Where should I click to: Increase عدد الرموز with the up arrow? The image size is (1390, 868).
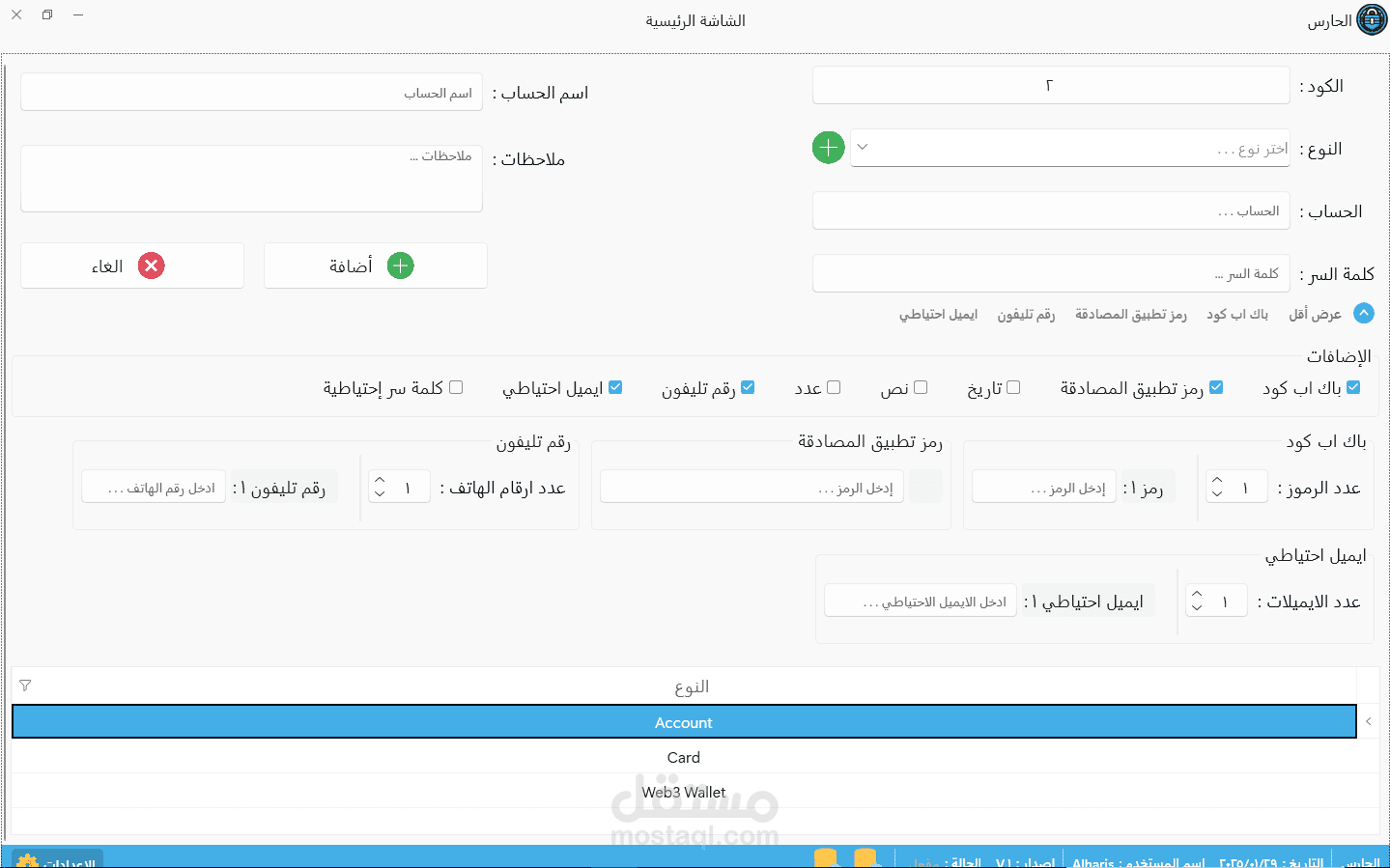coord(1217,480)
